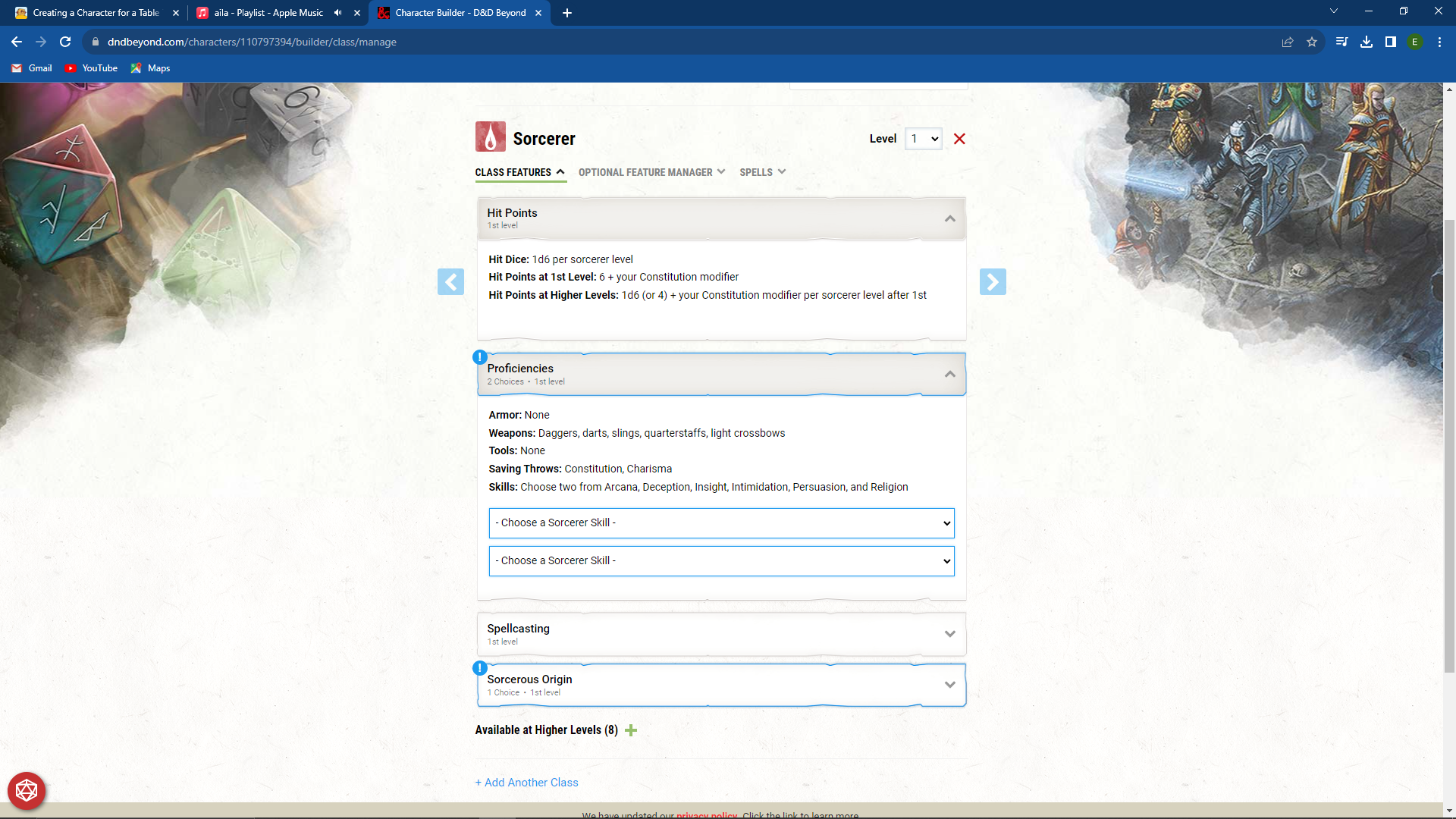The image size is (1456, 819).
Task: Click the blue left arrow to go back
Action: pyautogui.click(x=451, y=281)
